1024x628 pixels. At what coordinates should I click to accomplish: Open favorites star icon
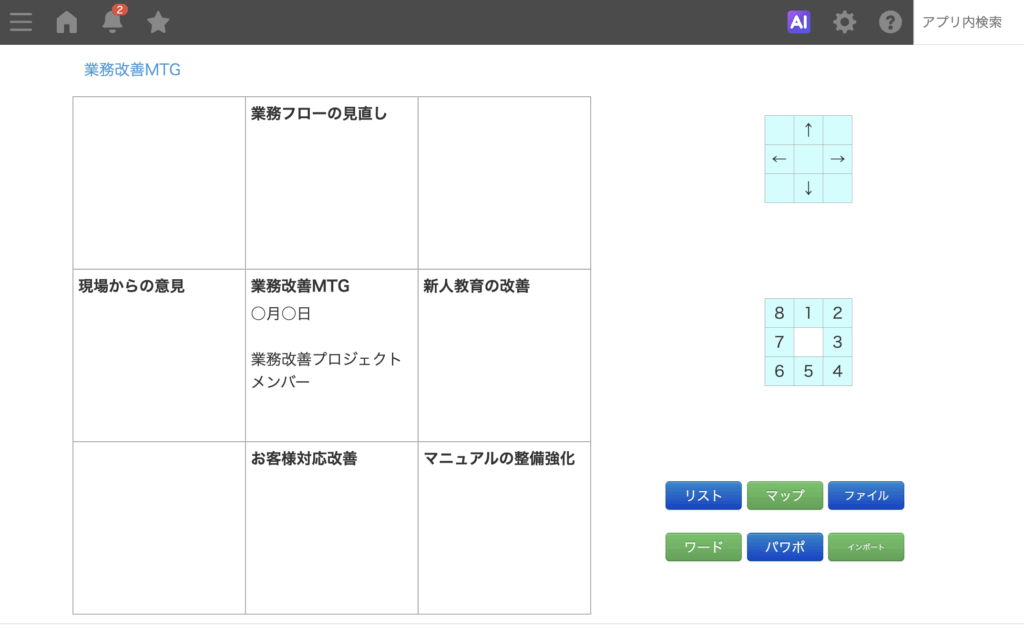tap(158, 22)
